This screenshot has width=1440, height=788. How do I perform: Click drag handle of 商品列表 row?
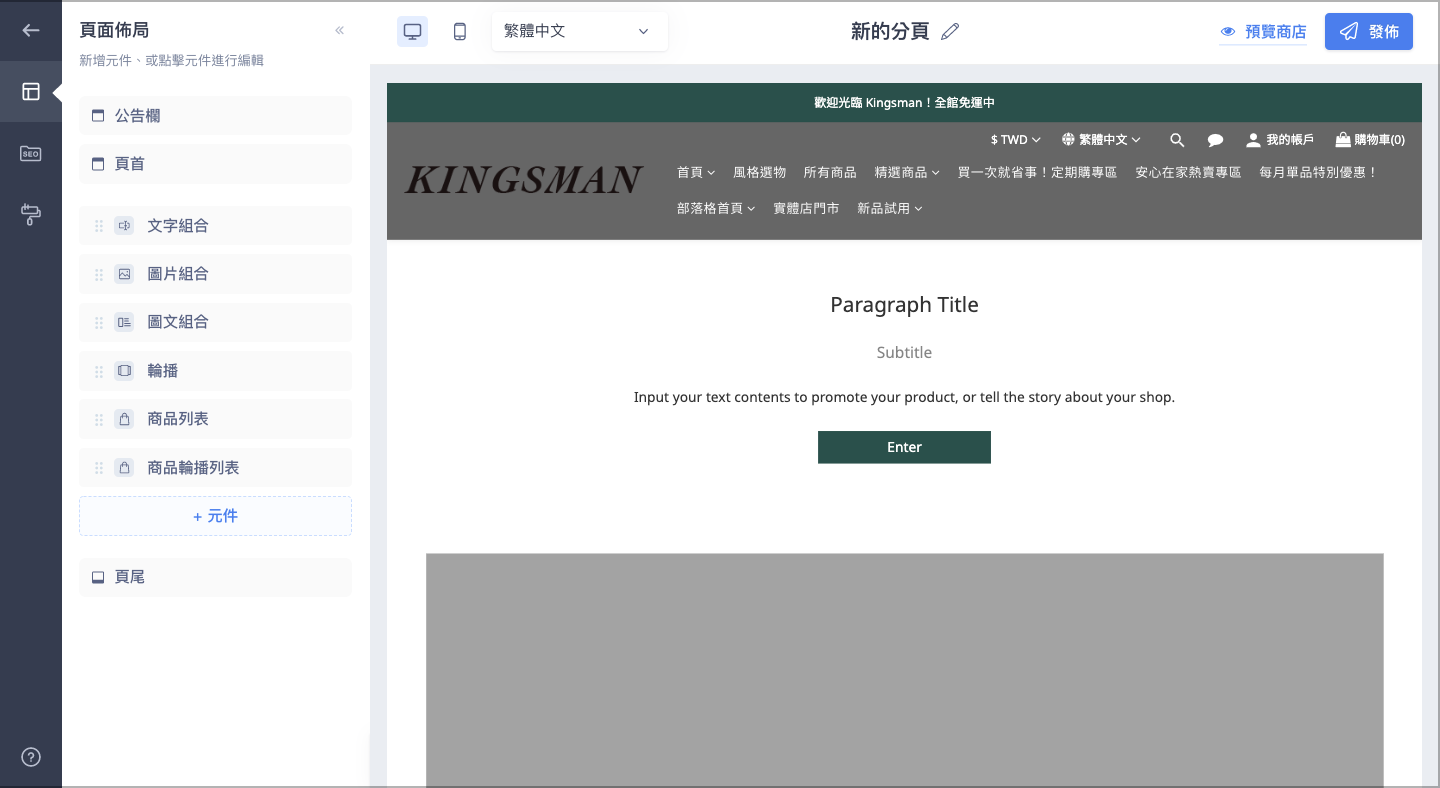coord(99,419)
